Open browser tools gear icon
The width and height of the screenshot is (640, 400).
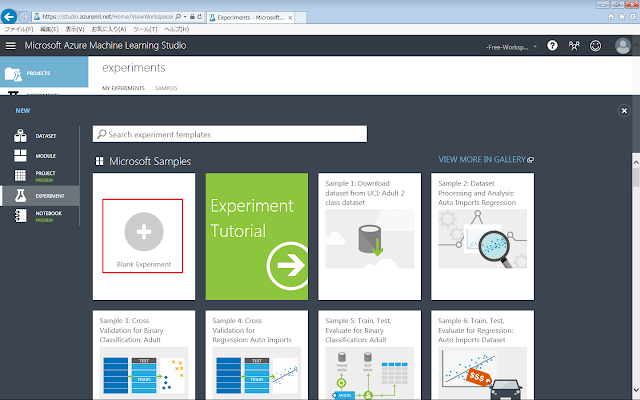633,17
